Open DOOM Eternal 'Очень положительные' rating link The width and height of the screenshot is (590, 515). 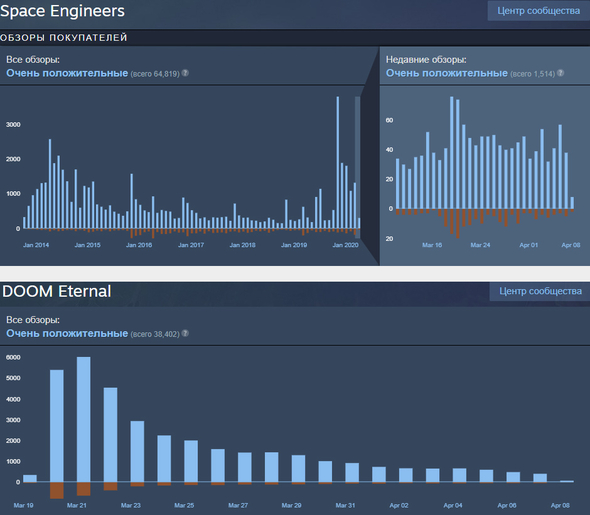(67, 333)
